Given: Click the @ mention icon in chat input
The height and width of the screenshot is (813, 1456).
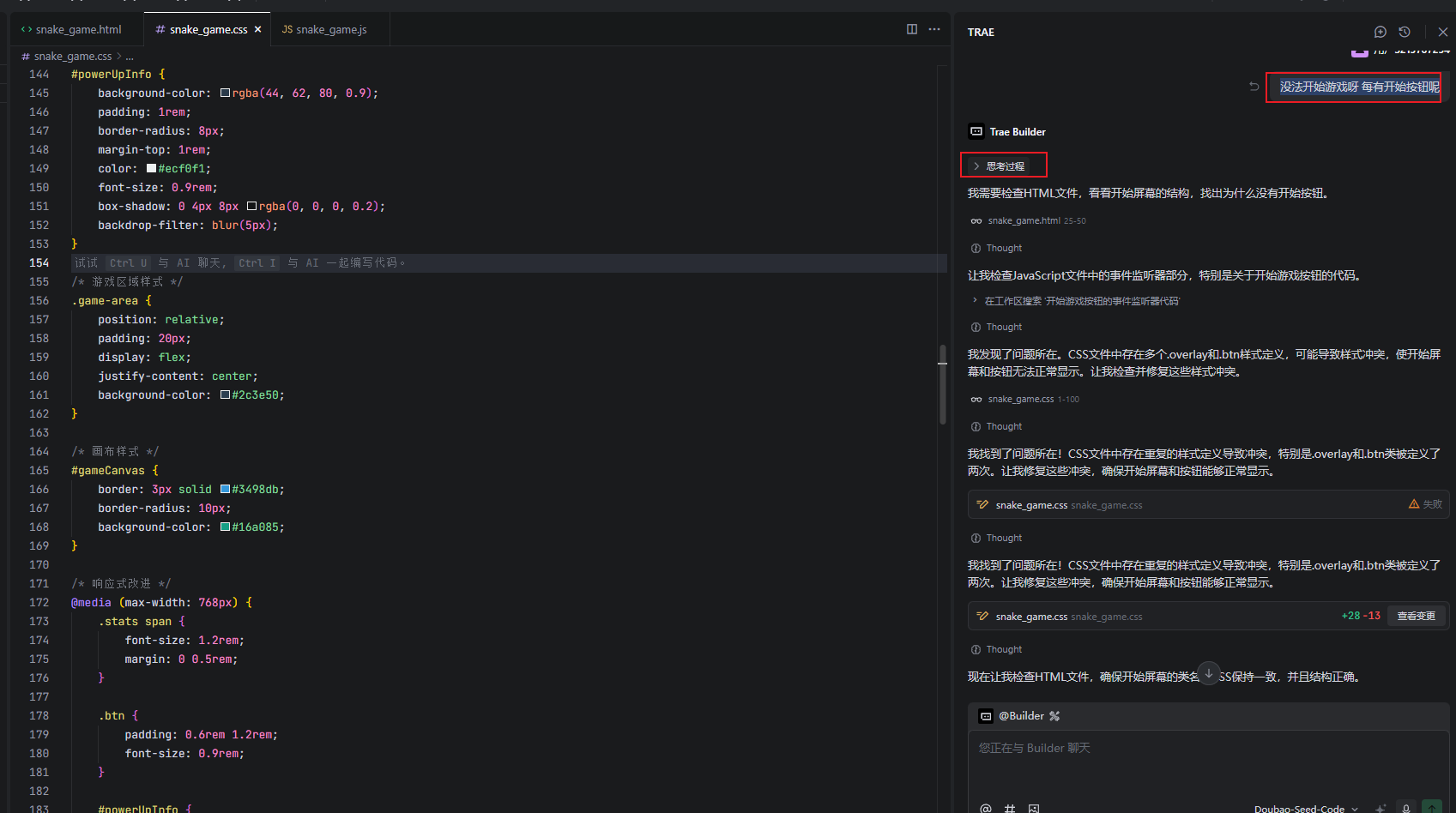Looking at the screenshot, I should pos(986,808).
